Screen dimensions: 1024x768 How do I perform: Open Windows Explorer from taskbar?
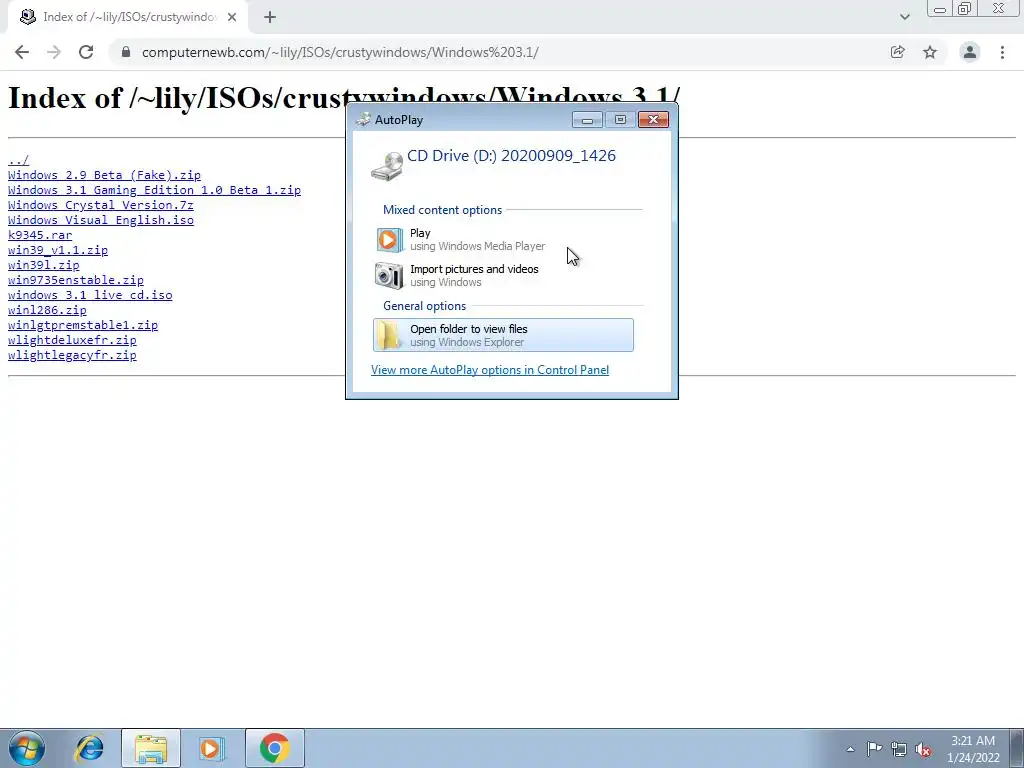point(151,748)
